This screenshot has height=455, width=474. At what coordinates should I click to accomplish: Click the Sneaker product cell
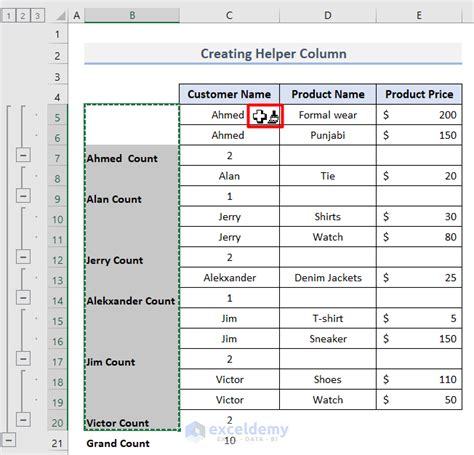pos(328,338)
